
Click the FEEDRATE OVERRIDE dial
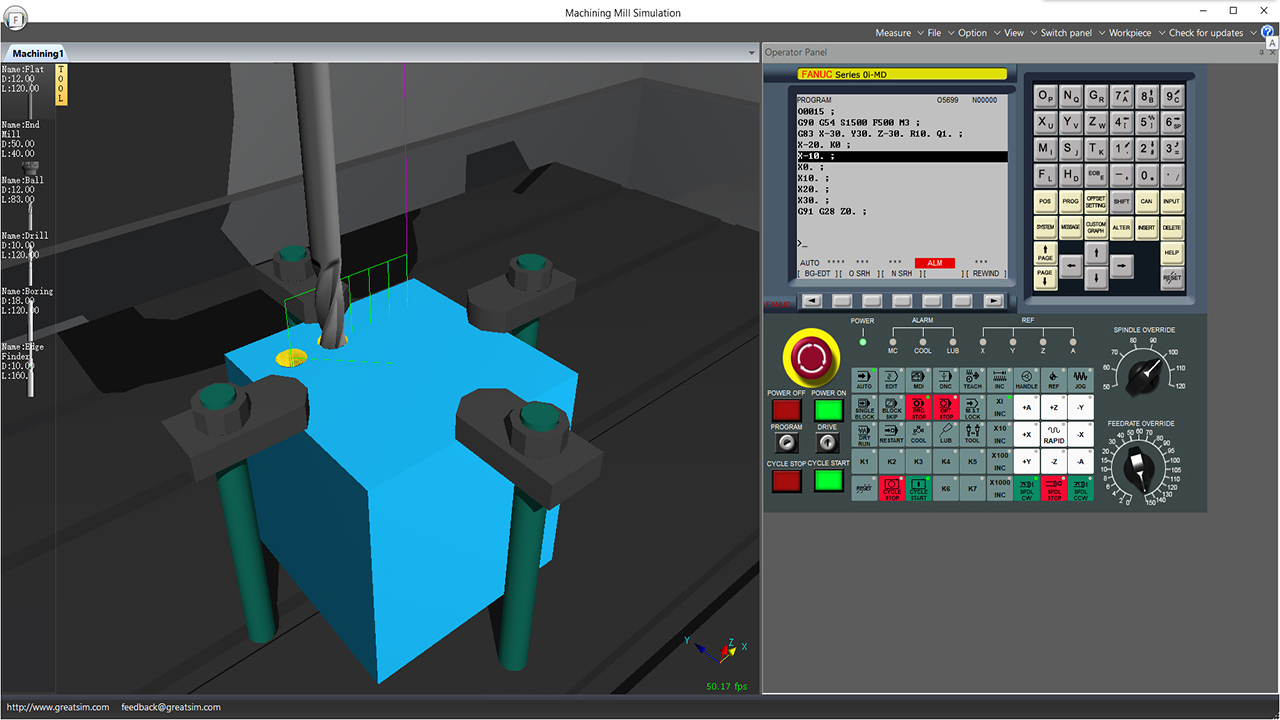pyautogui.click(x=1139, y=466)
